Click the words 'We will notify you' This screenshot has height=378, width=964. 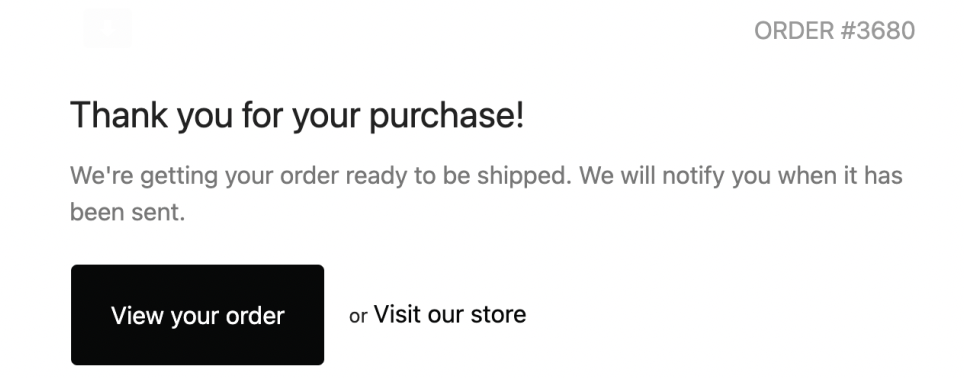pyautogui.click(x=674, y=176)
